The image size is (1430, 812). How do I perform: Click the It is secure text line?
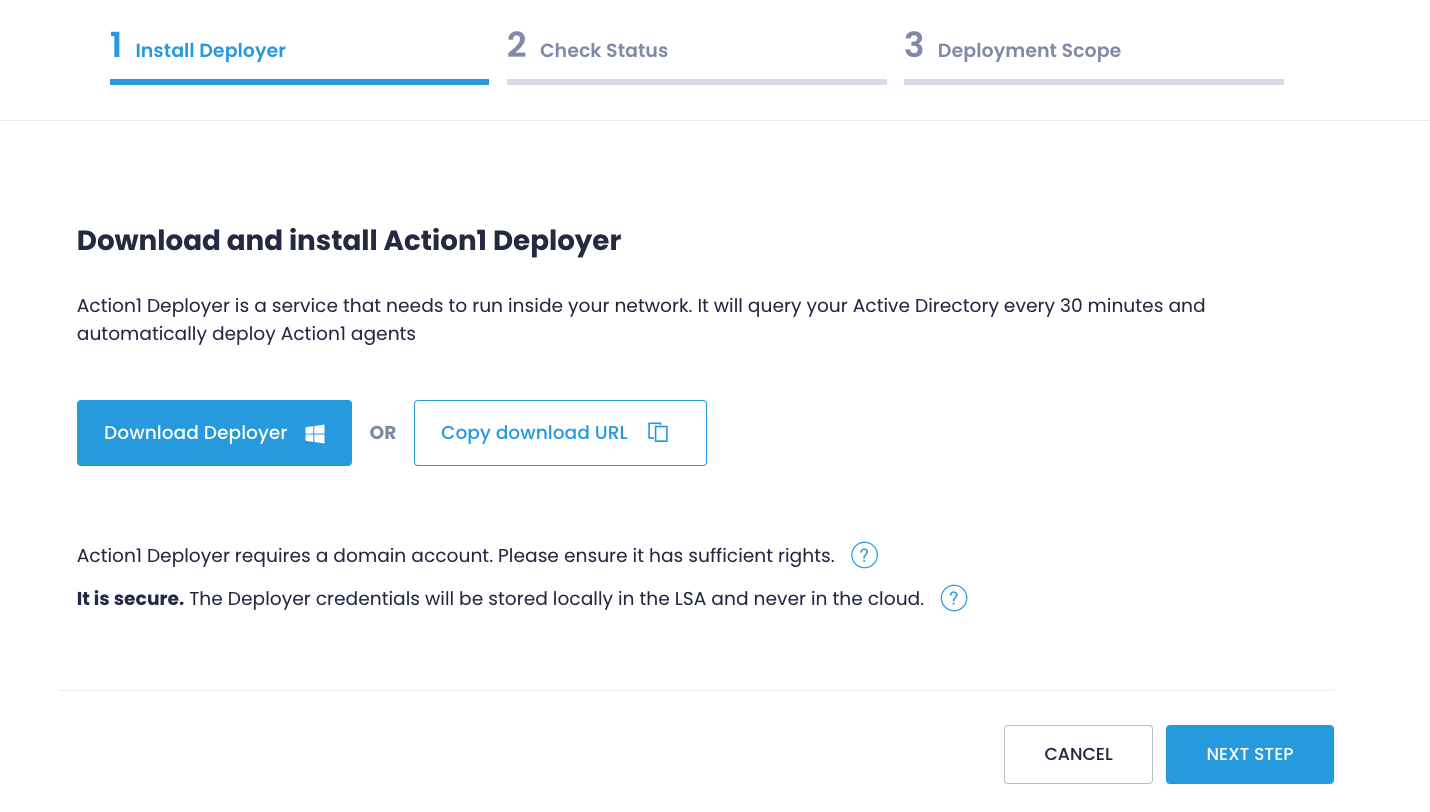pos(130,598)
